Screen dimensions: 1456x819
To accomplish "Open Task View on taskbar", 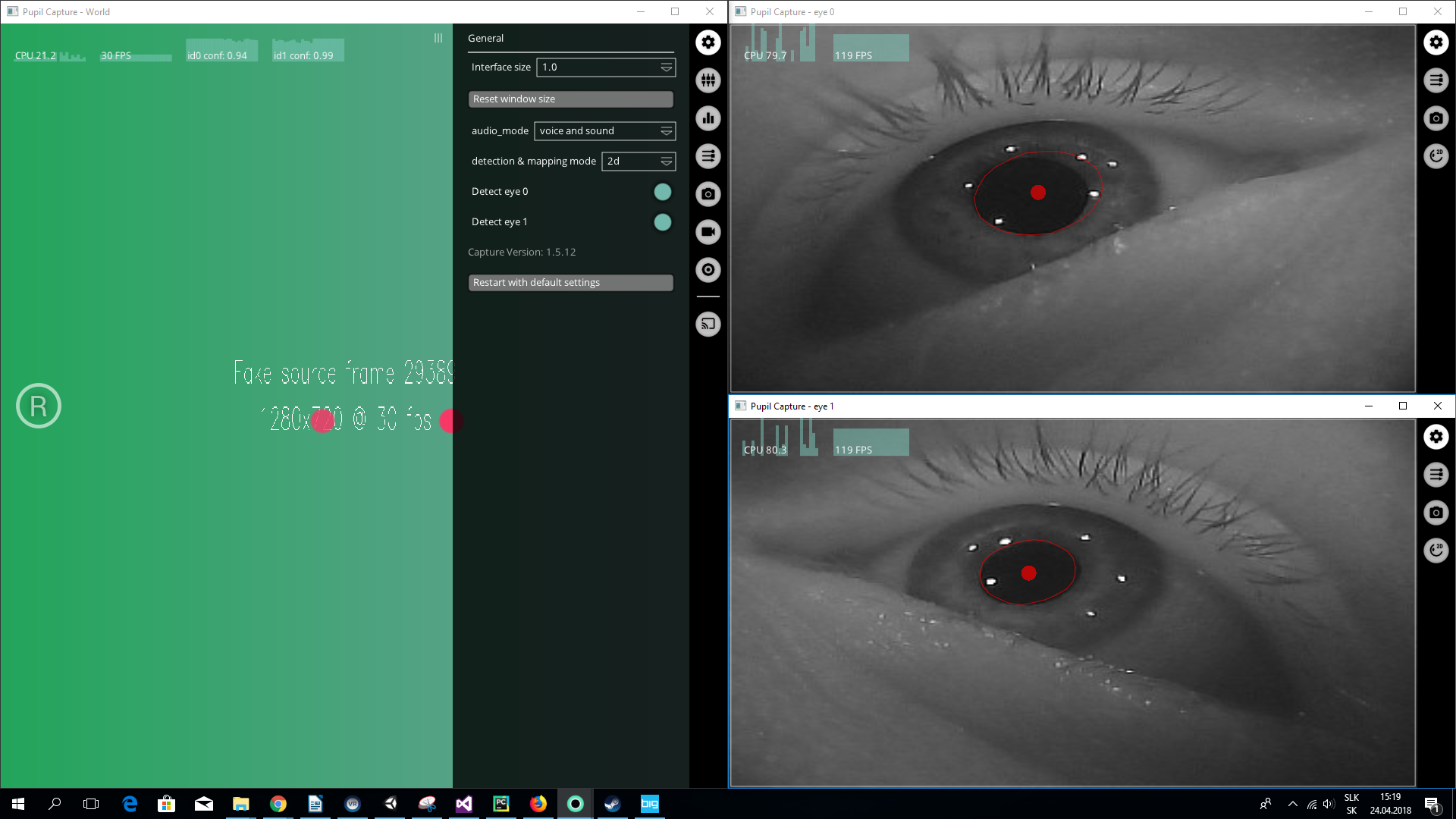I will (x=91, y=804).
